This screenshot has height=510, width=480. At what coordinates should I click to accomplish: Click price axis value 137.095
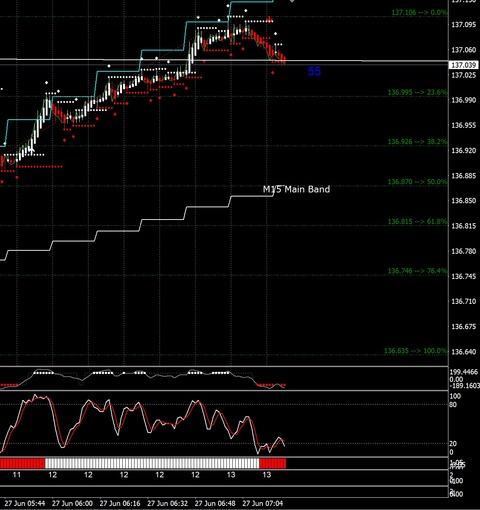click(464, 25)
